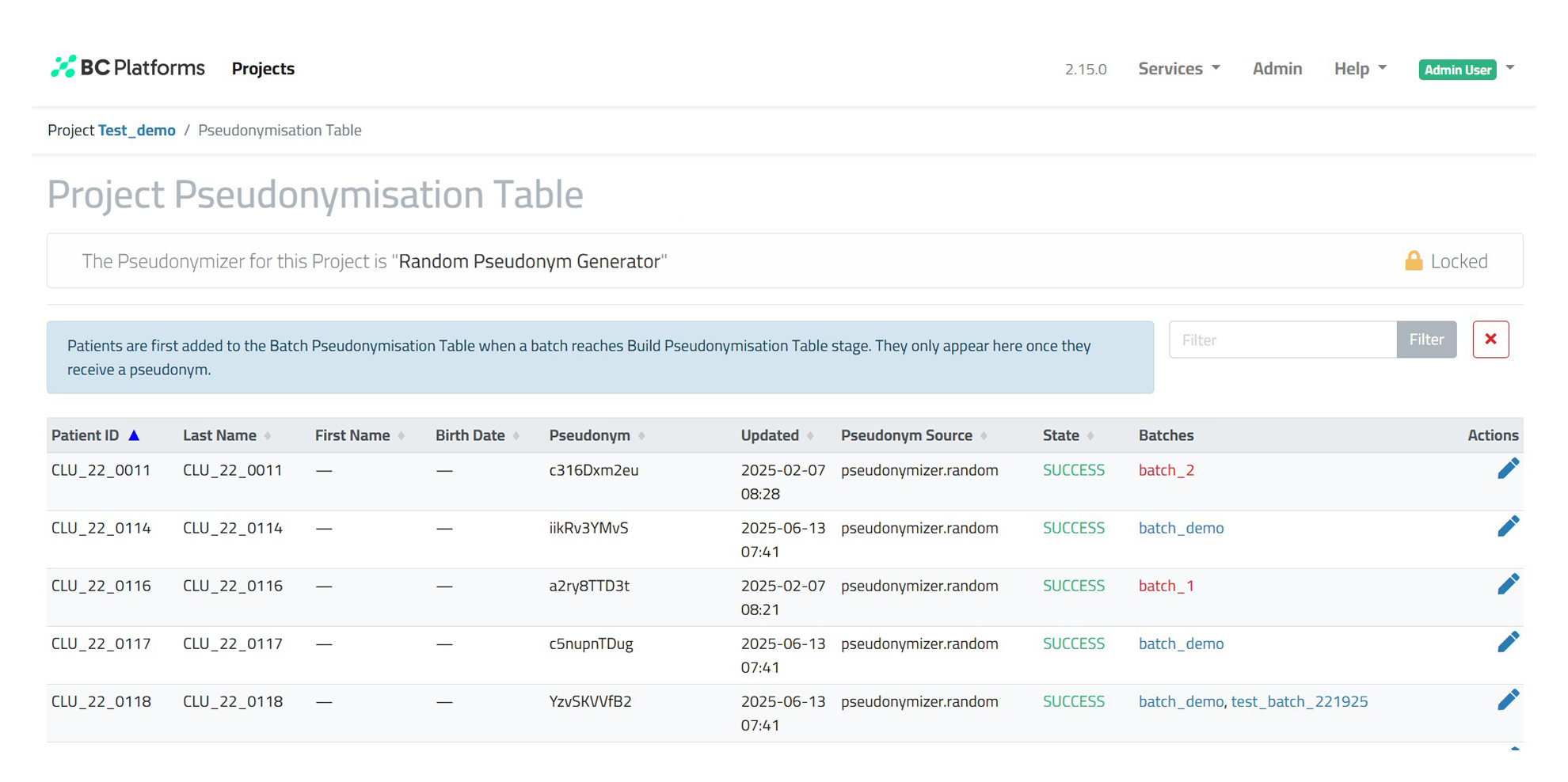This screenshot has height=782, width=1568.
Task: Edit patient CLU_22_0118 with pencil icon
Action: coord(1508,700)
